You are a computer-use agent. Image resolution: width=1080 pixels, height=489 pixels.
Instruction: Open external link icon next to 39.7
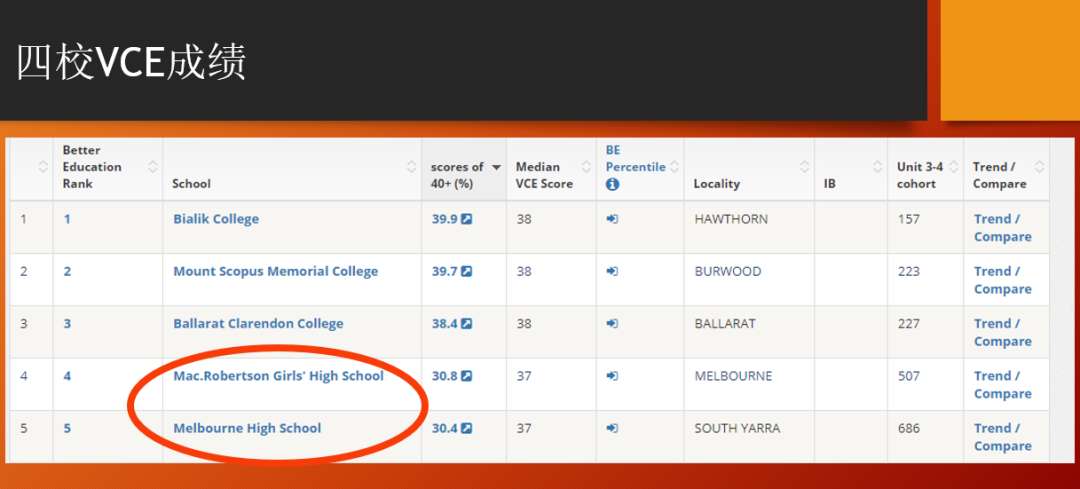click(x=466, y=271)
